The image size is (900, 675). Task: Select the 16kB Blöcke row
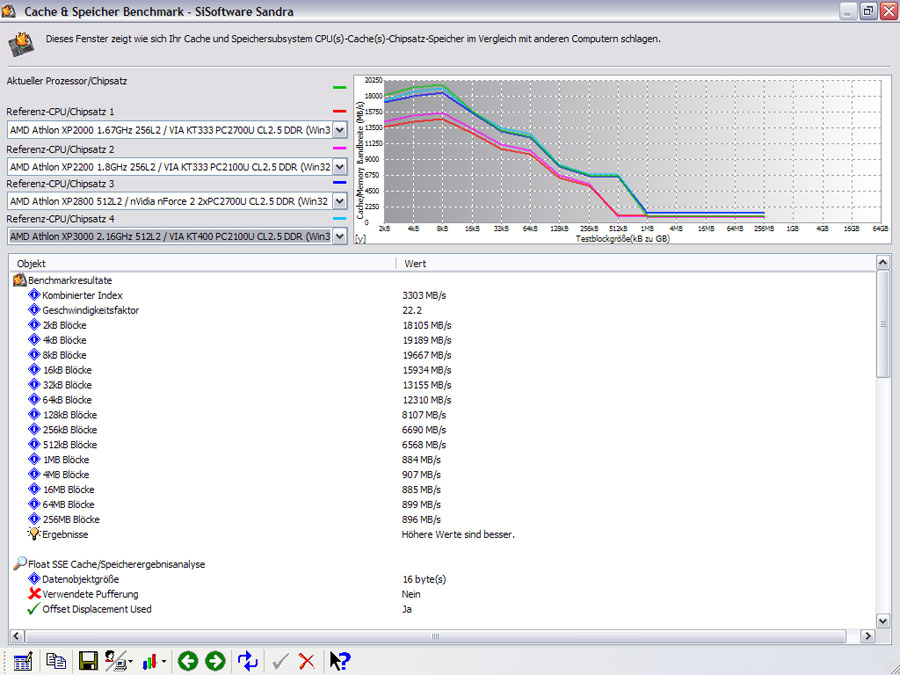pyautogui.click(x=442, y=370)
